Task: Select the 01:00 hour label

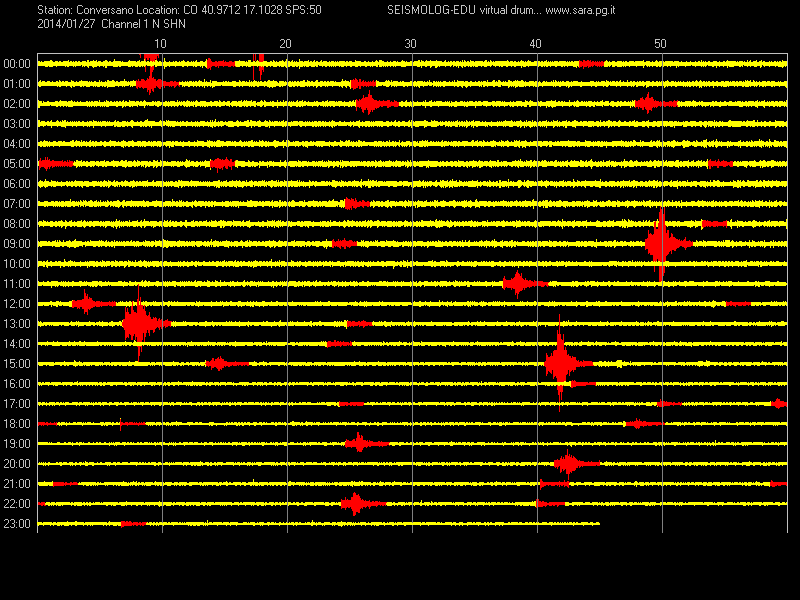Action: point(17,84)
